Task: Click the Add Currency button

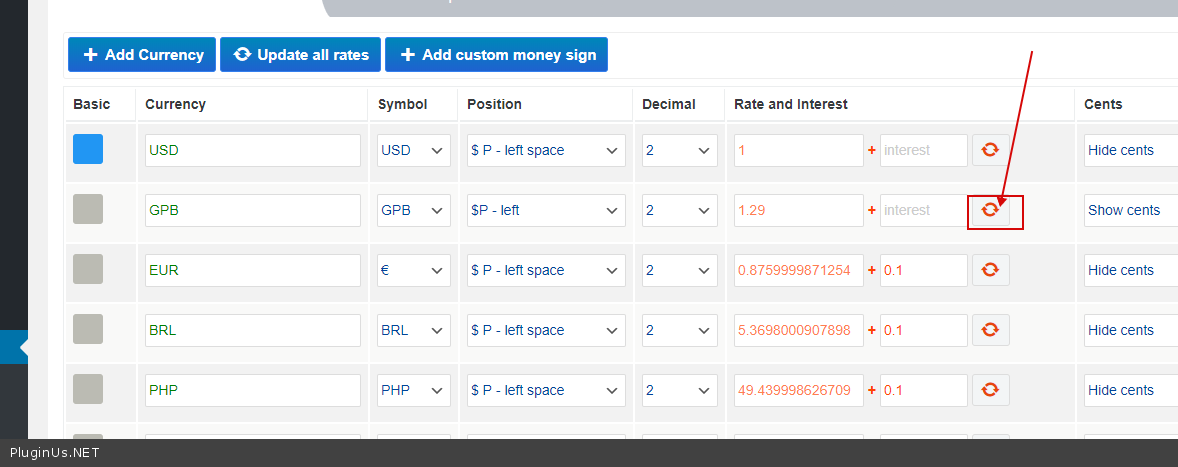Action: click(141, 55)
